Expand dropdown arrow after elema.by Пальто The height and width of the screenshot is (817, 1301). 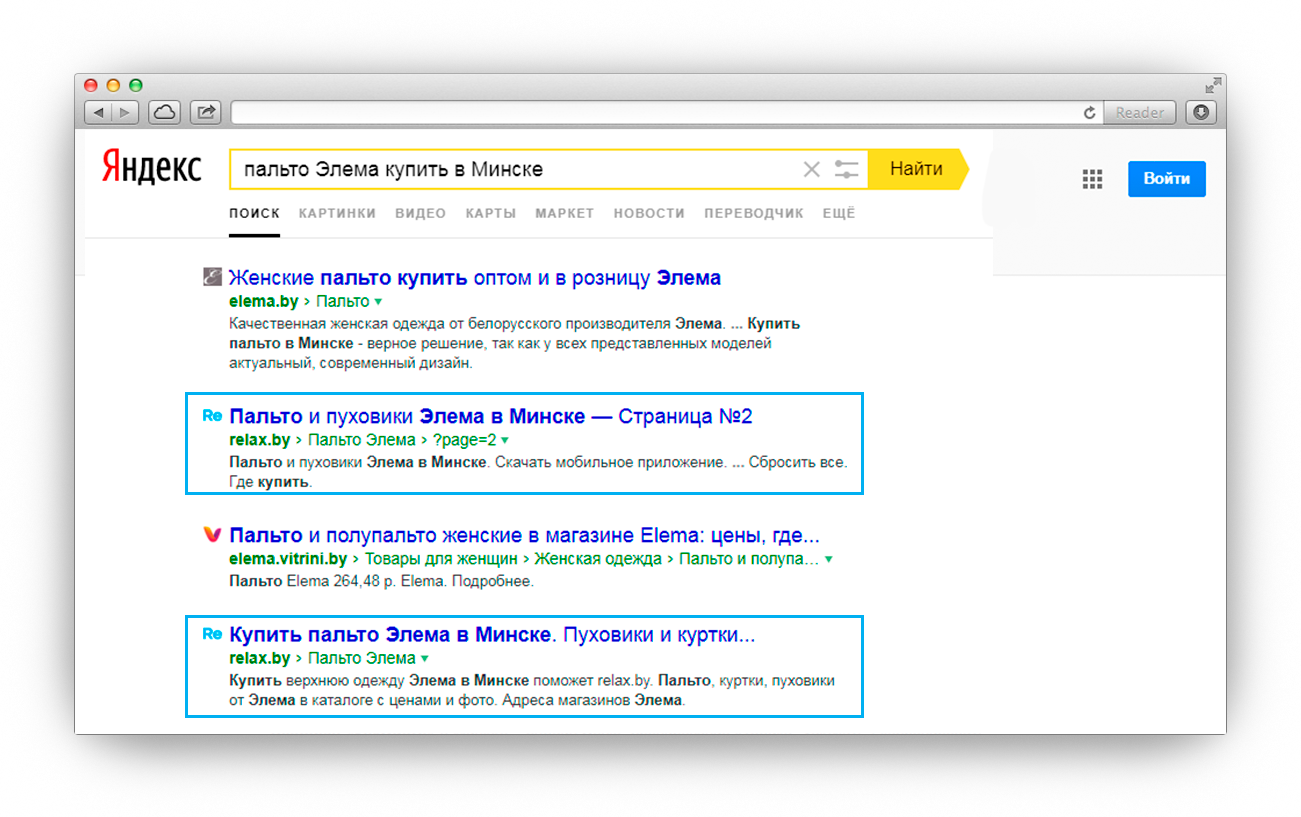click(x=378, y=302)
